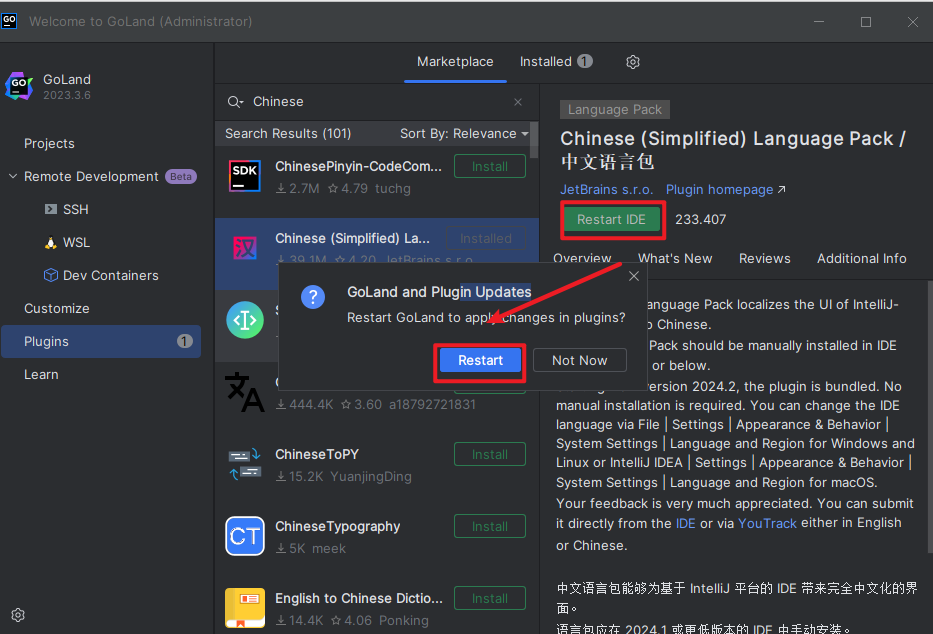Click the version 233.407 text
This screenshot has width=933, height=634.
[700, 219]
